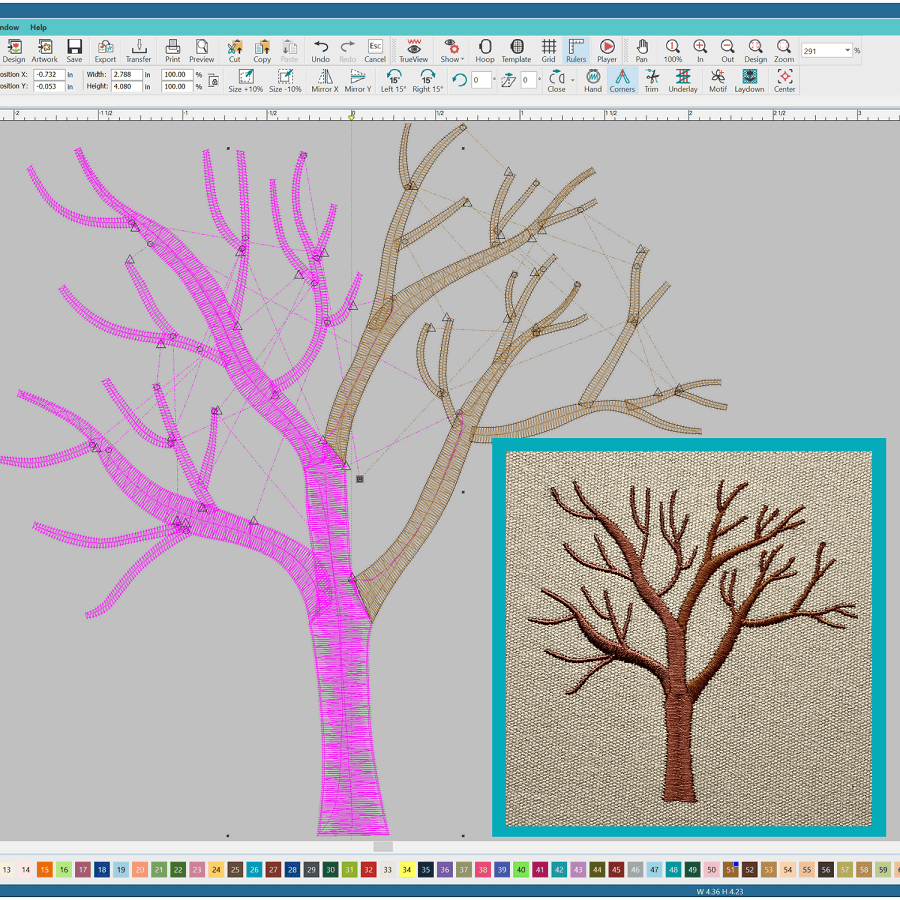Click the Trim tool icon
This screenshot has width=900, height=900.
click(x=651, y=81)
